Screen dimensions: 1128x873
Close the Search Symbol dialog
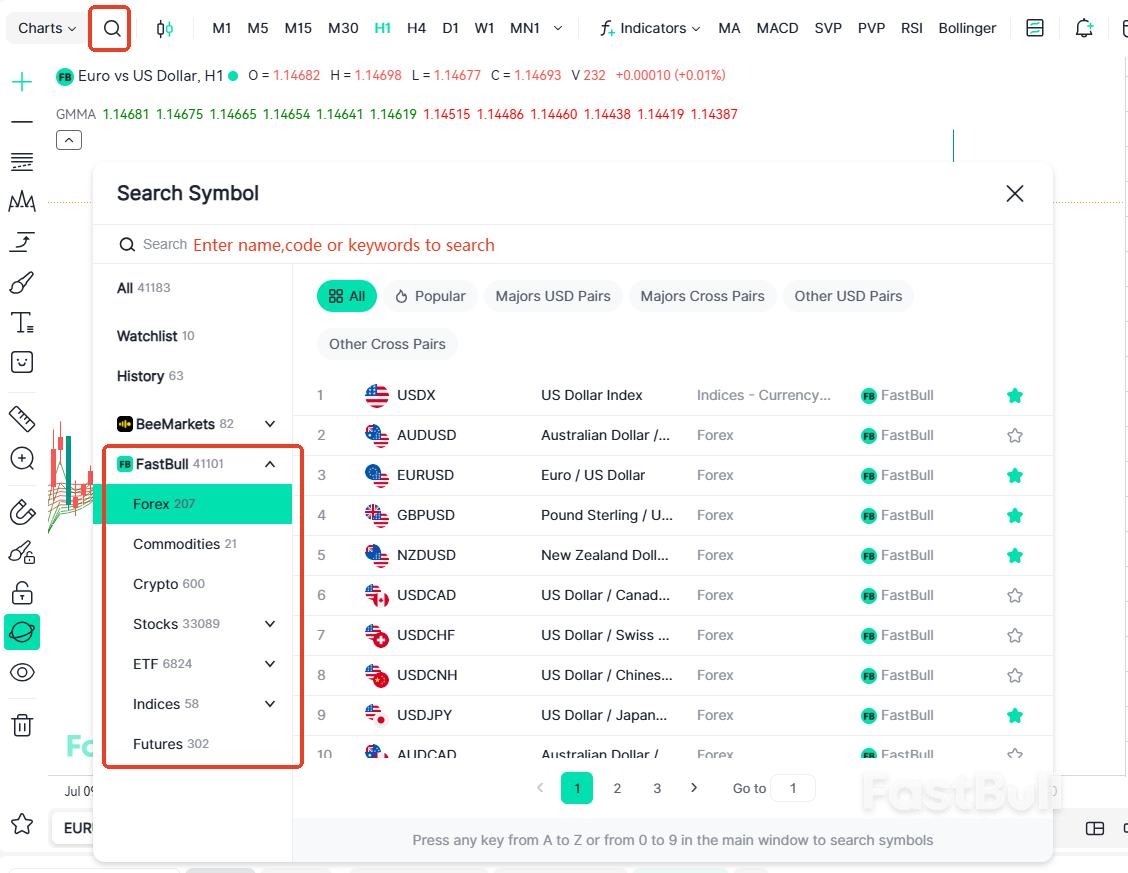(x=1014, y=193)
